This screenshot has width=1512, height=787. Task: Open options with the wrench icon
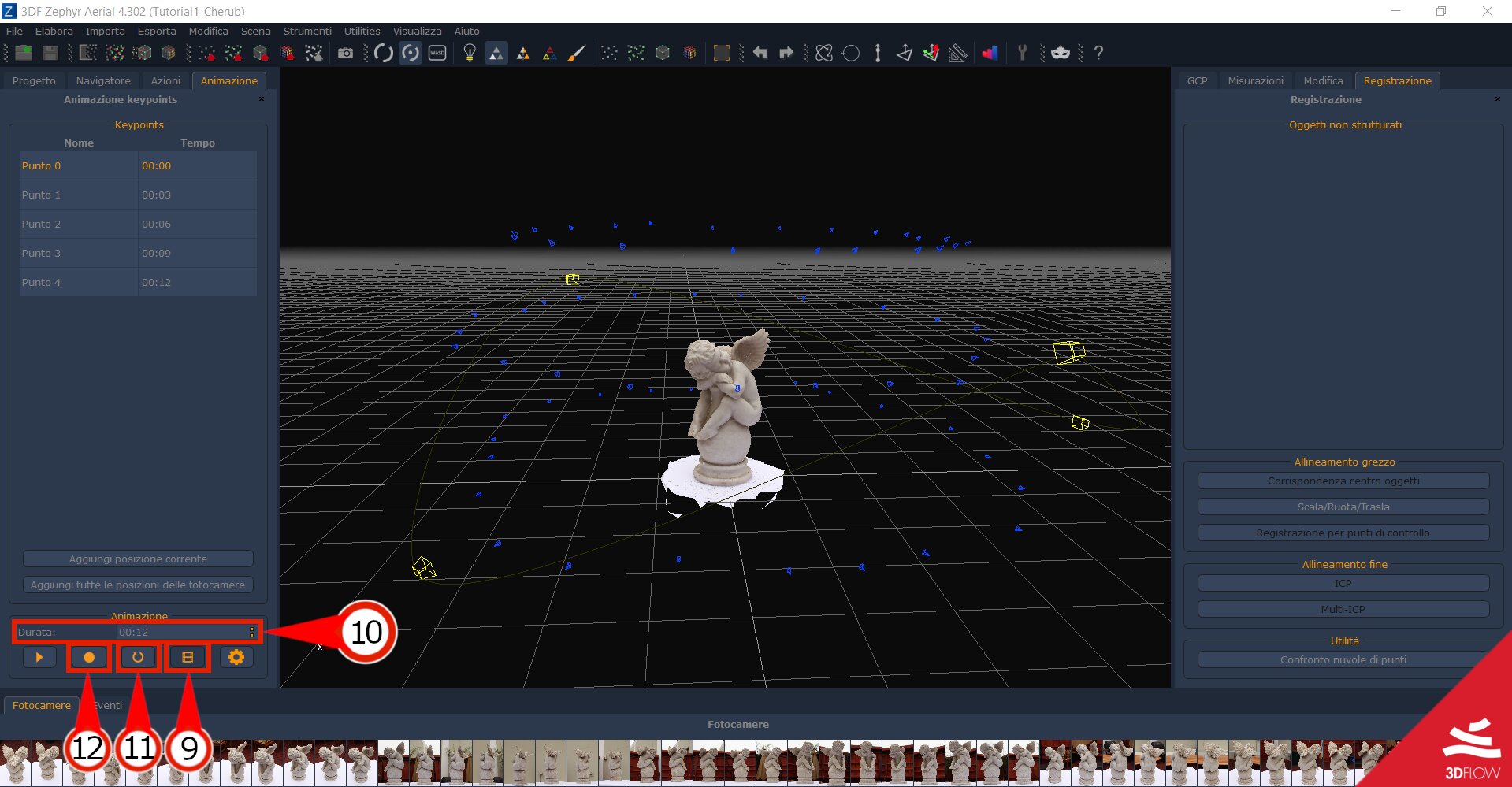click(x=1022, y=53)
